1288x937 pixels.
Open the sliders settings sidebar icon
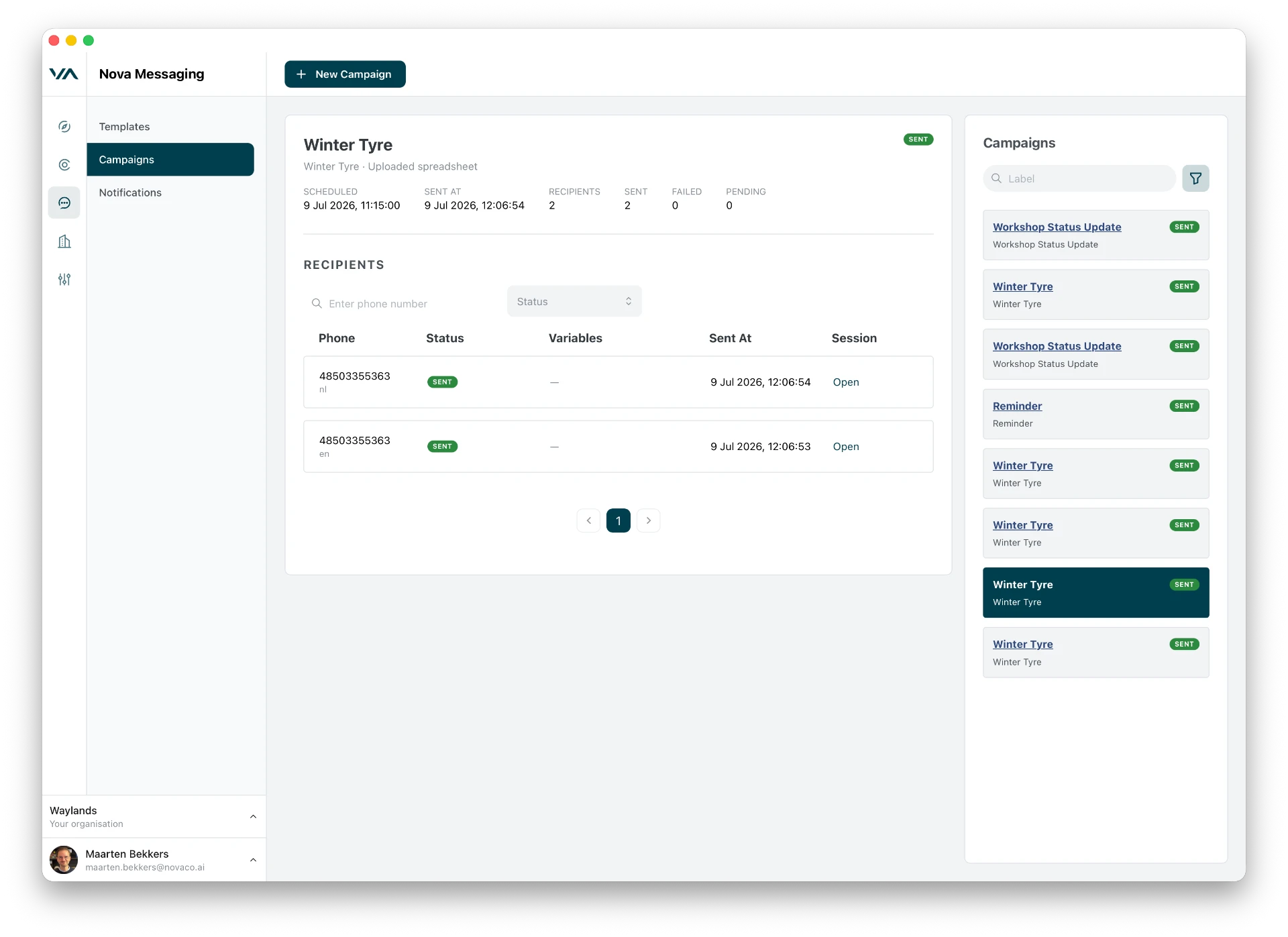click(64, 280)
